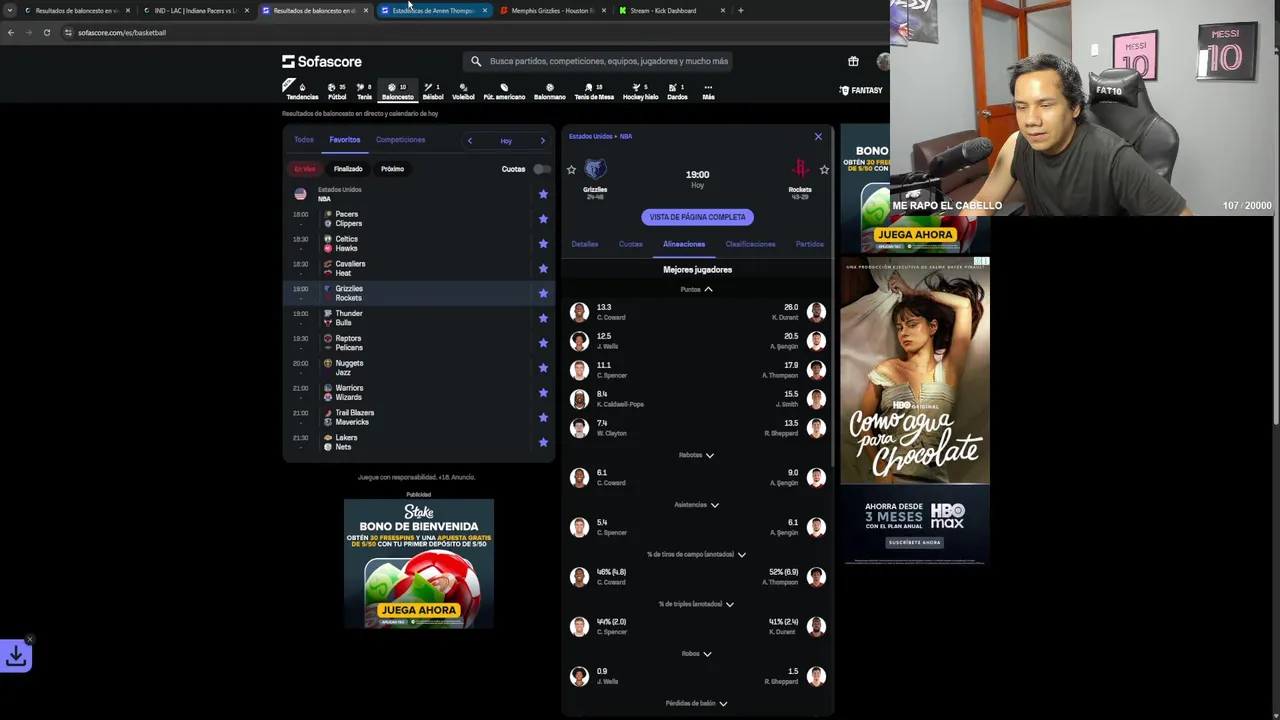Toggle favorite star for Grizzlies team header
Viewport: 1280px width, 720px height.
pyautogui.click(x=571, y=170)
